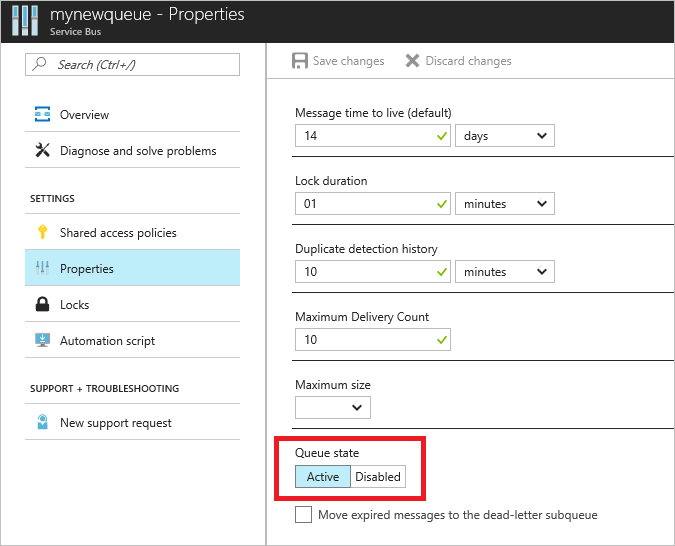This screenshot has height=546, width=675.
Task: Select the Properties menu item
Action: tap(132, 268)
